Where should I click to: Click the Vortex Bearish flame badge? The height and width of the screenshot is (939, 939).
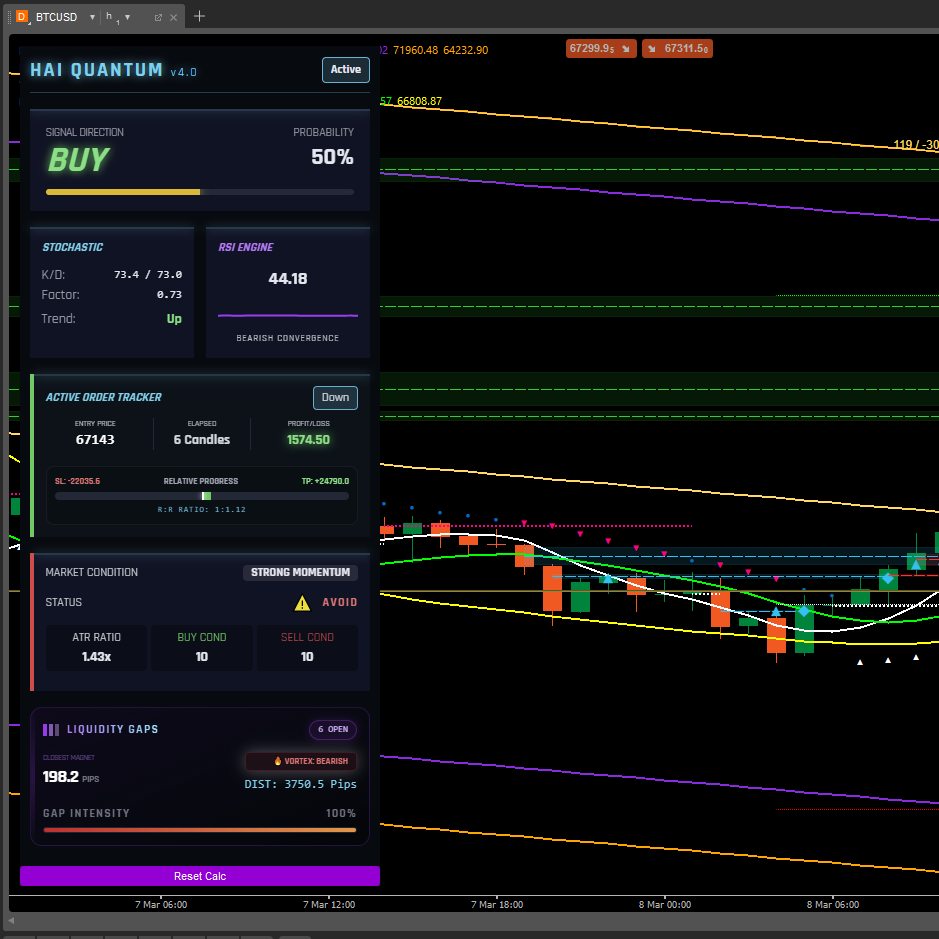[x=301, y=761]
